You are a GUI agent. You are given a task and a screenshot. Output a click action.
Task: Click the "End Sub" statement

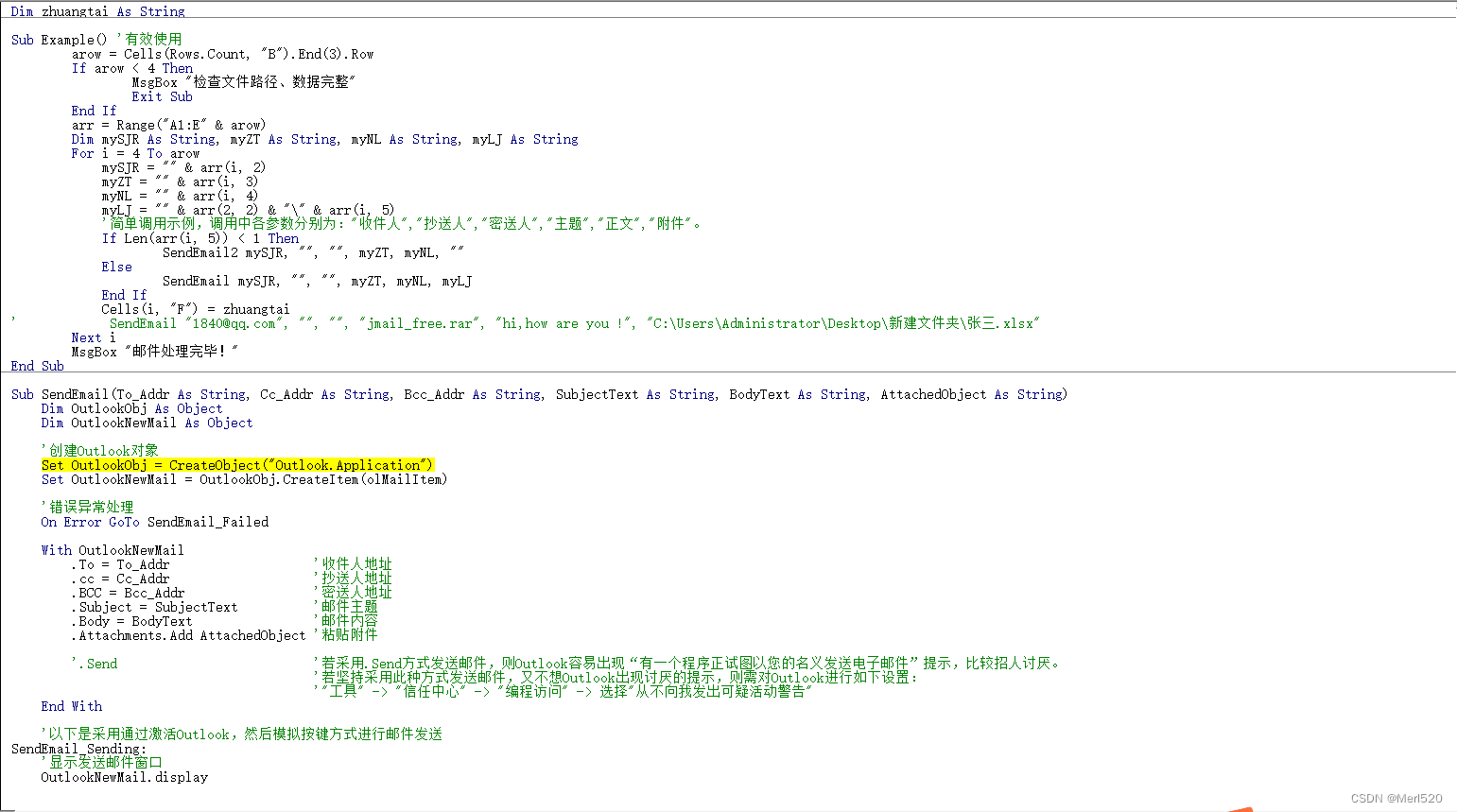click(36, 366)
